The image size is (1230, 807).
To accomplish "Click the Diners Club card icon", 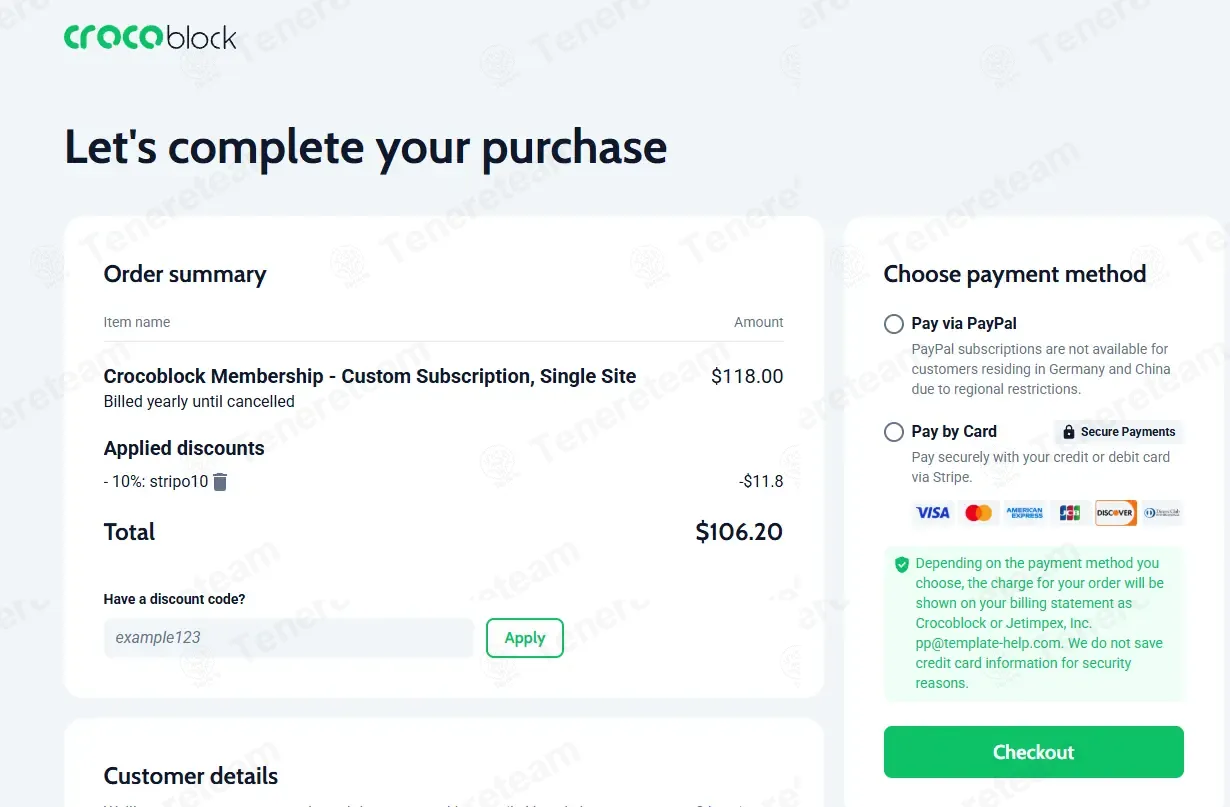I will pyautogui.click(x=1162, y=513).
